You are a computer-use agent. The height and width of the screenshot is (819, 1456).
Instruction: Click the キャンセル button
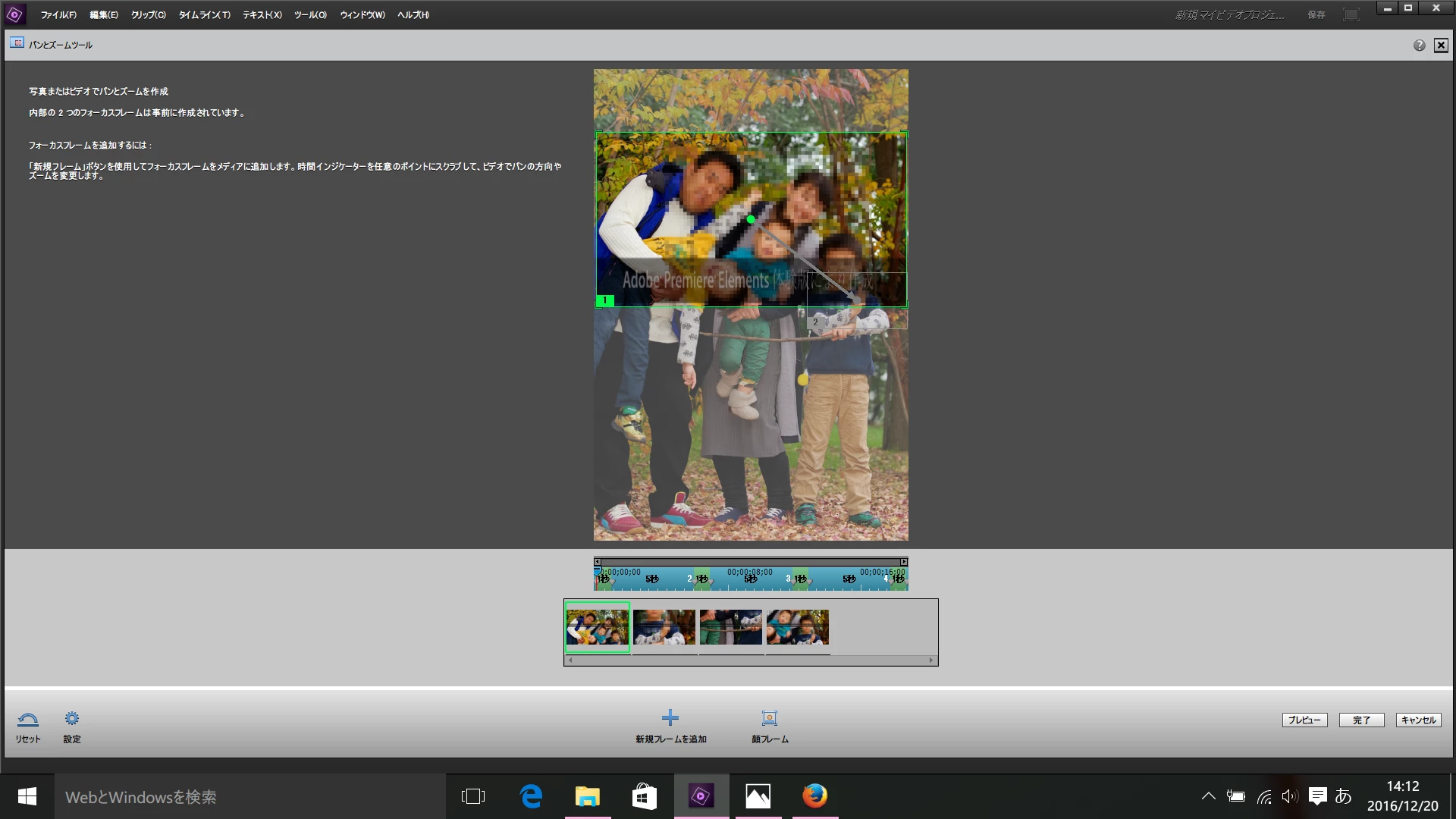coord(1418,720)
